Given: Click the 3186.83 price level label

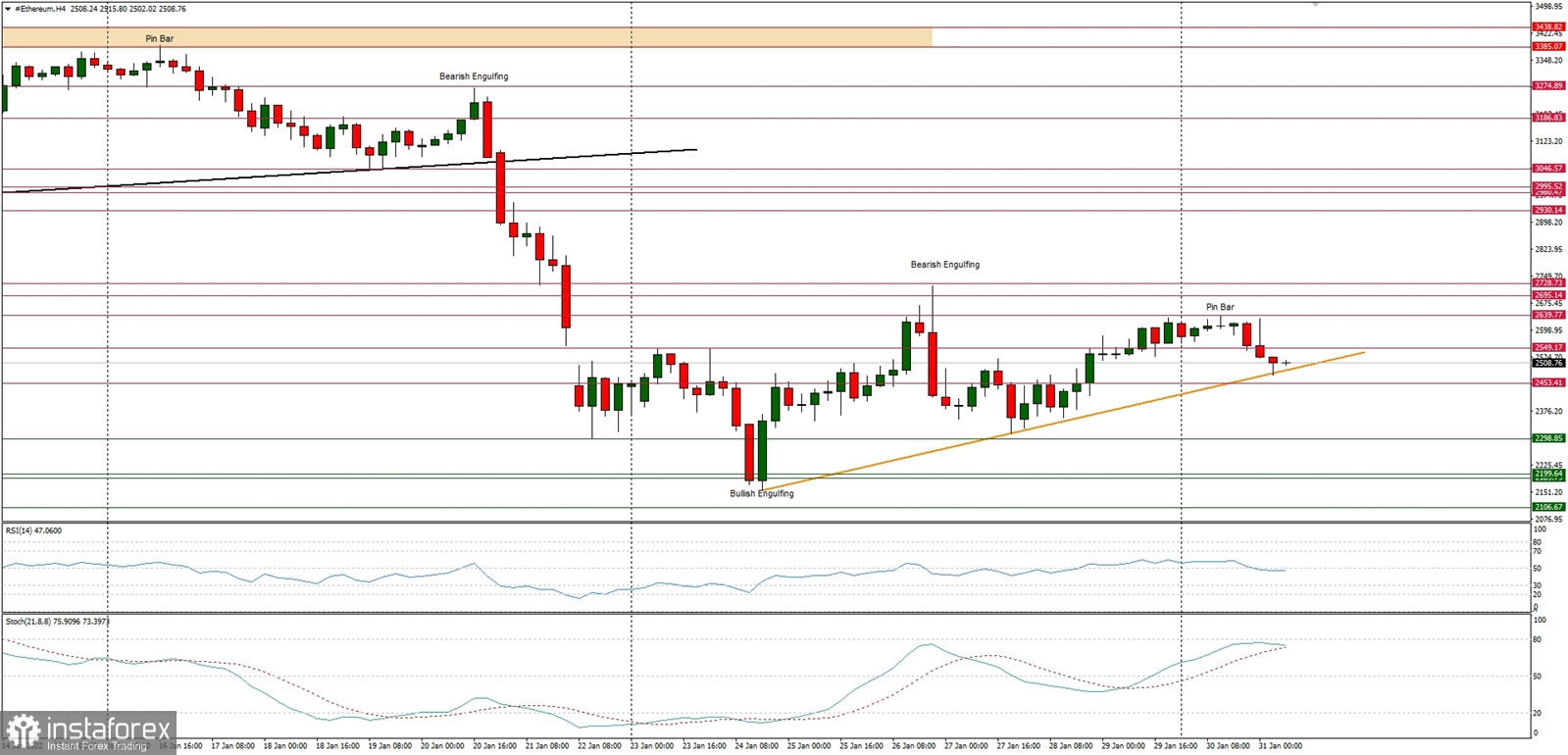Looking at the screenshot, I should point(1548,118).
